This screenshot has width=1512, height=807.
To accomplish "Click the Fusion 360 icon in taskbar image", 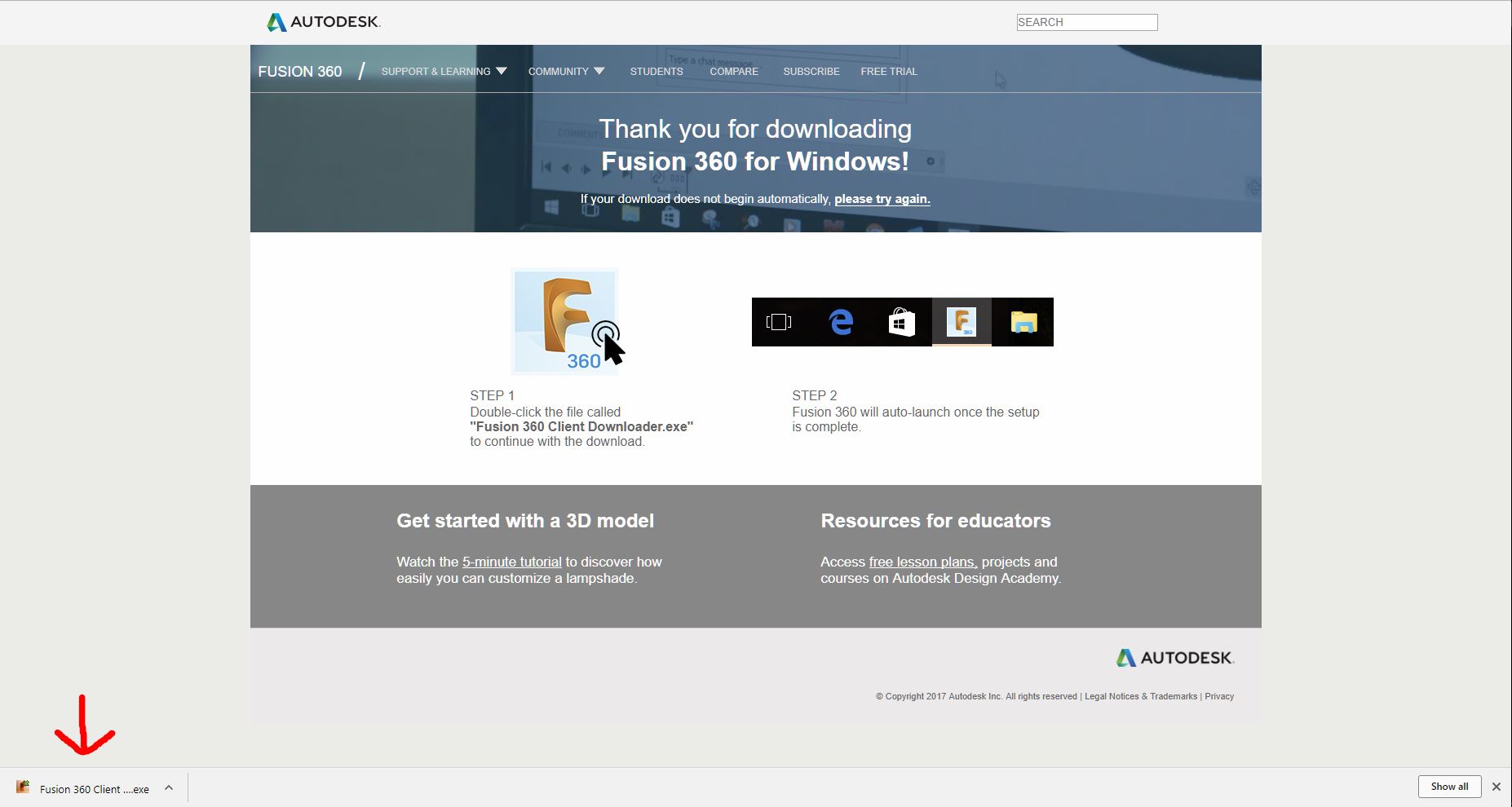I will (962, 322).
